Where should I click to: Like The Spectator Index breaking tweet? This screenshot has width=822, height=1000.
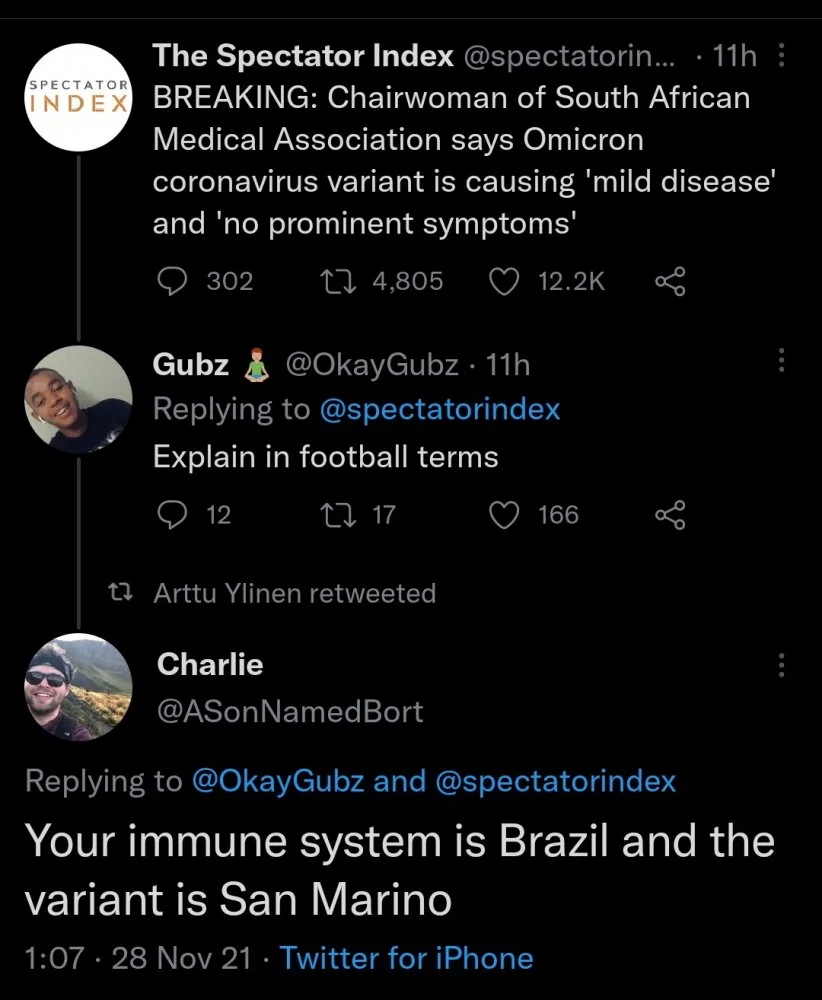click(502, 282)
